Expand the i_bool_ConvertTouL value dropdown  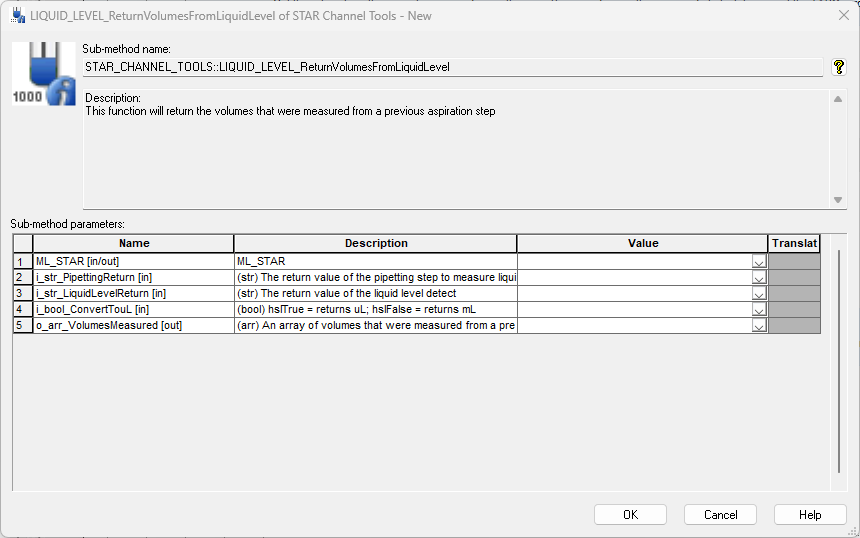[758, 310]
